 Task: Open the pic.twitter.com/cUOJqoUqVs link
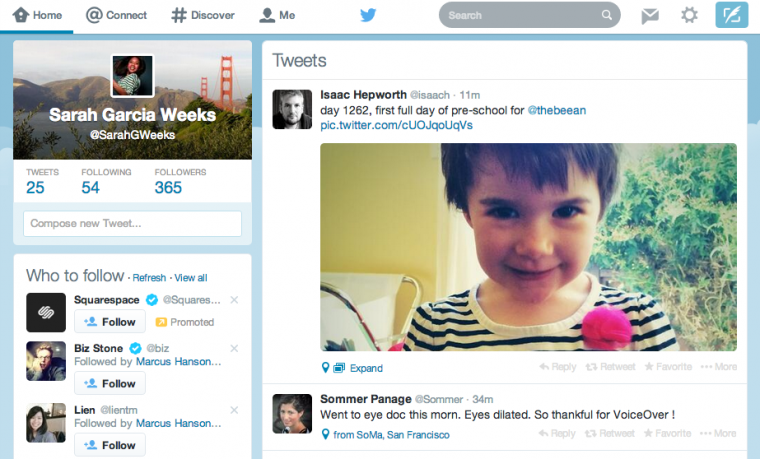396,125
